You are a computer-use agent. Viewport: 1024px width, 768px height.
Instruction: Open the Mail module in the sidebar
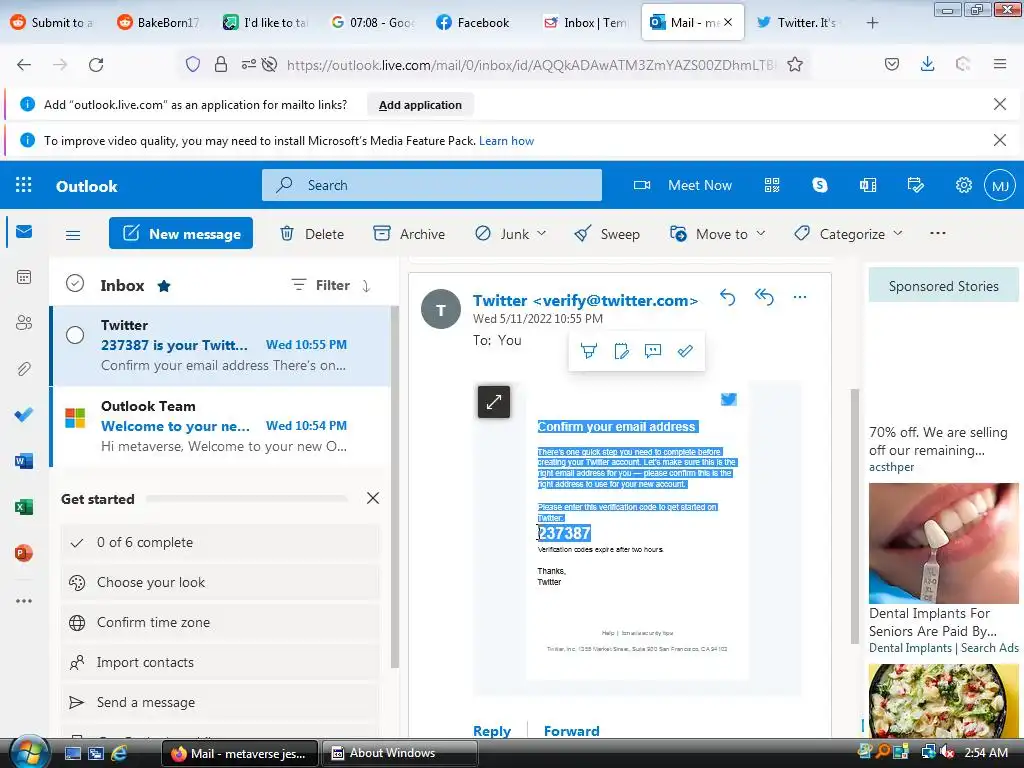click(24, 232)
